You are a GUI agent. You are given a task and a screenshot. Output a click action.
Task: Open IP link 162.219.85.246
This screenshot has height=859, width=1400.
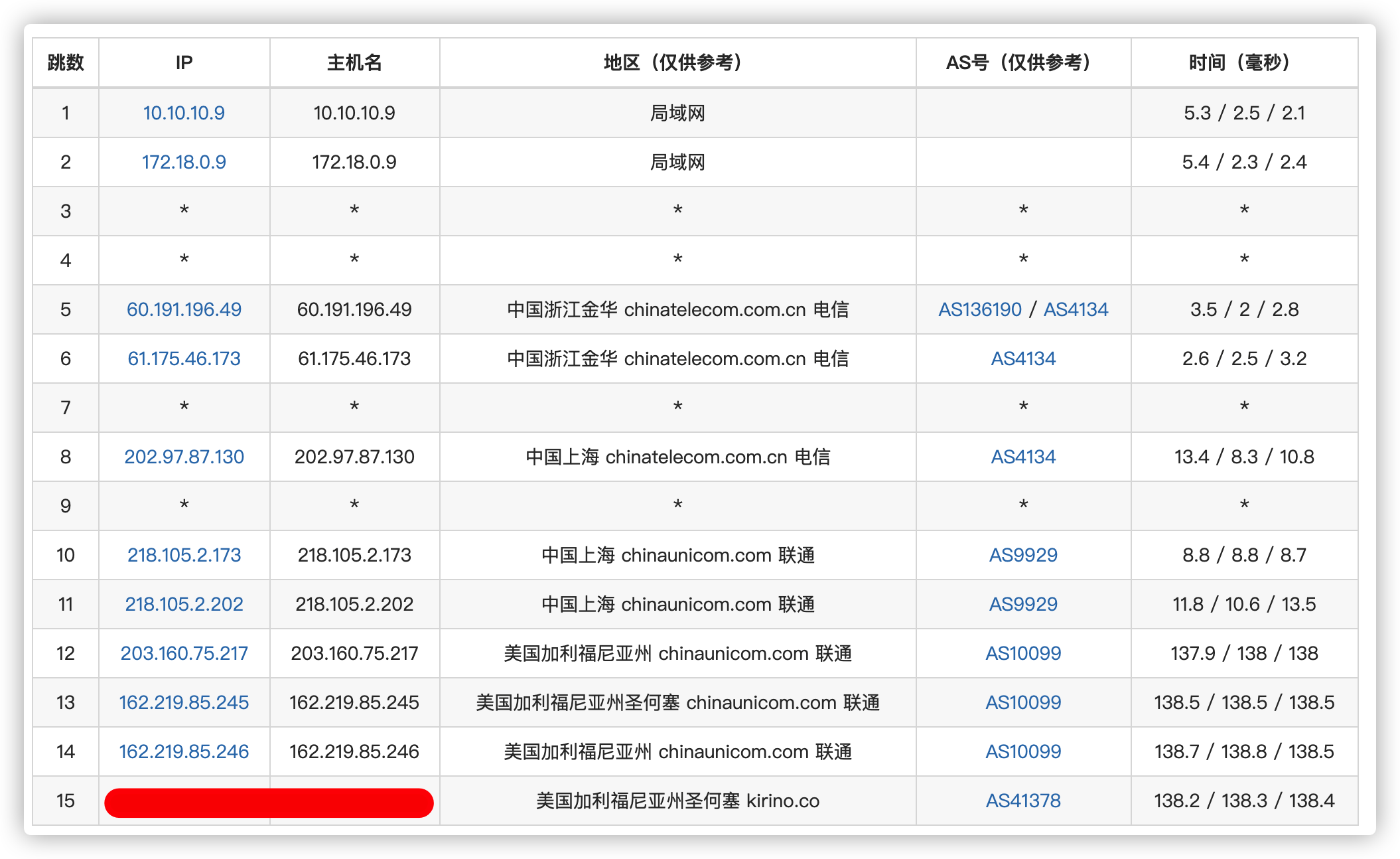tap(184, 751)
